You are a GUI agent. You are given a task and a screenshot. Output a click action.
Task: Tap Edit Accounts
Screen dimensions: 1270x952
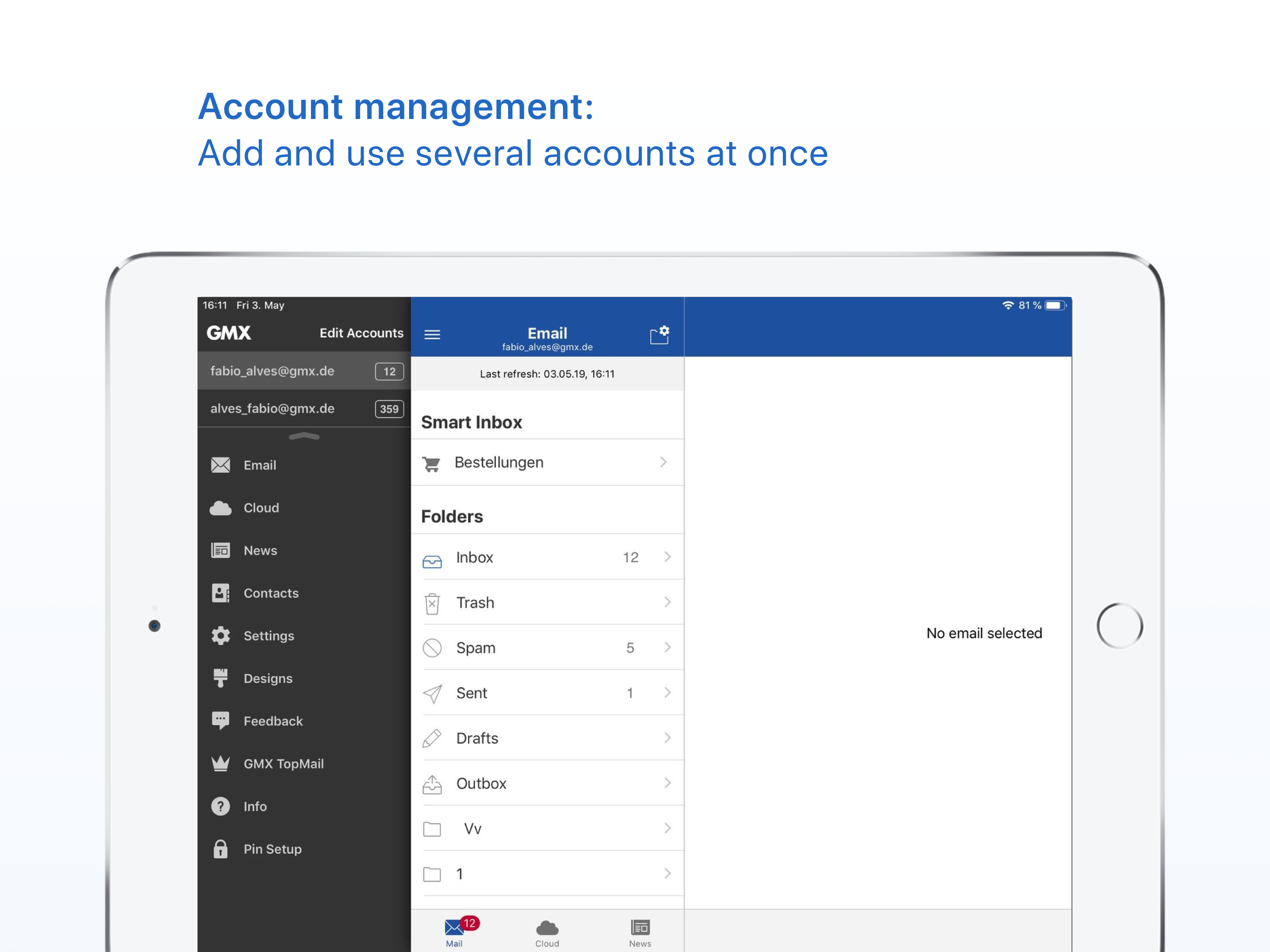pyautogui.click(x=361, y=333)
